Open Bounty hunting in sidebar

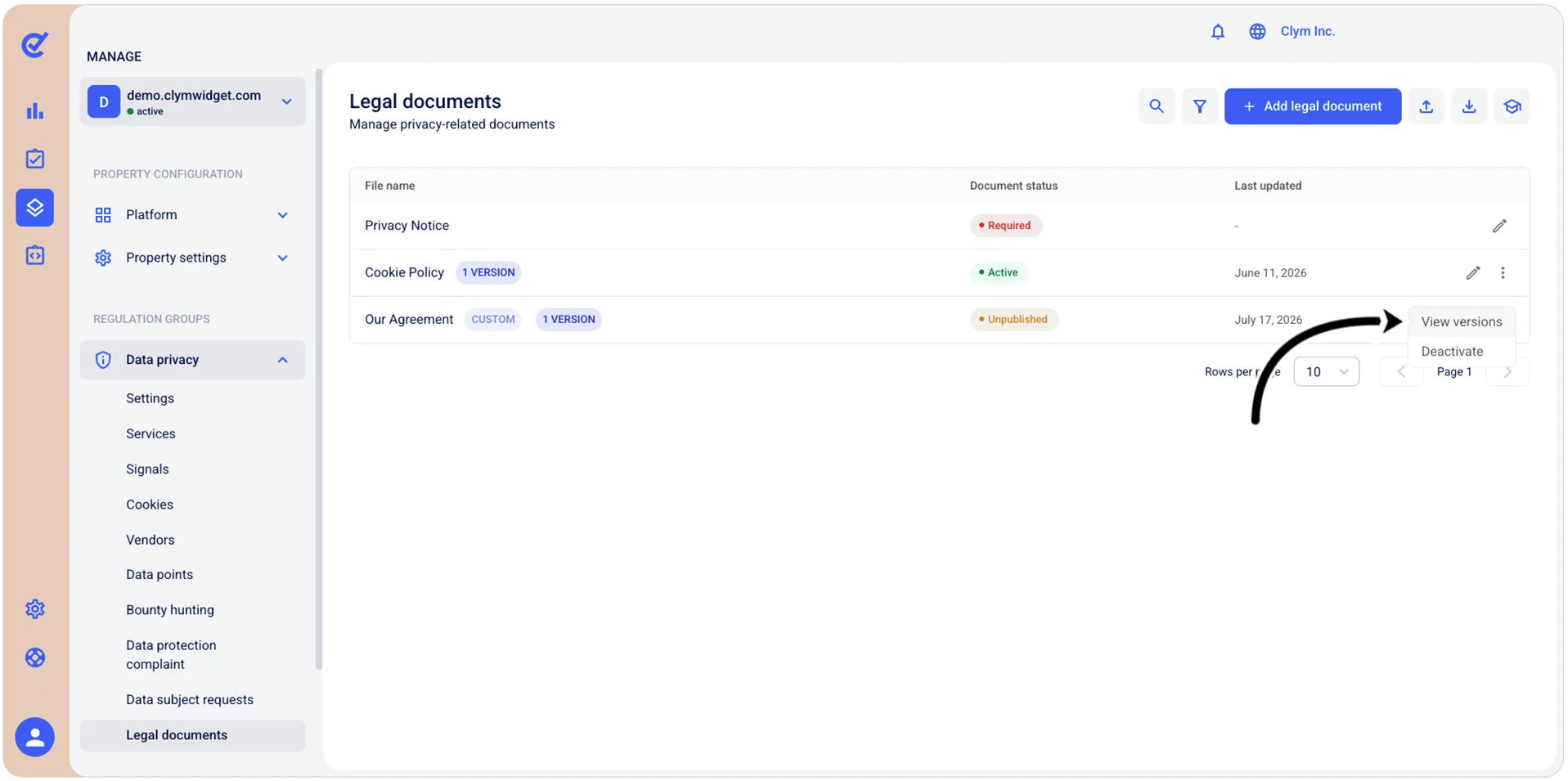pos(170,610)
